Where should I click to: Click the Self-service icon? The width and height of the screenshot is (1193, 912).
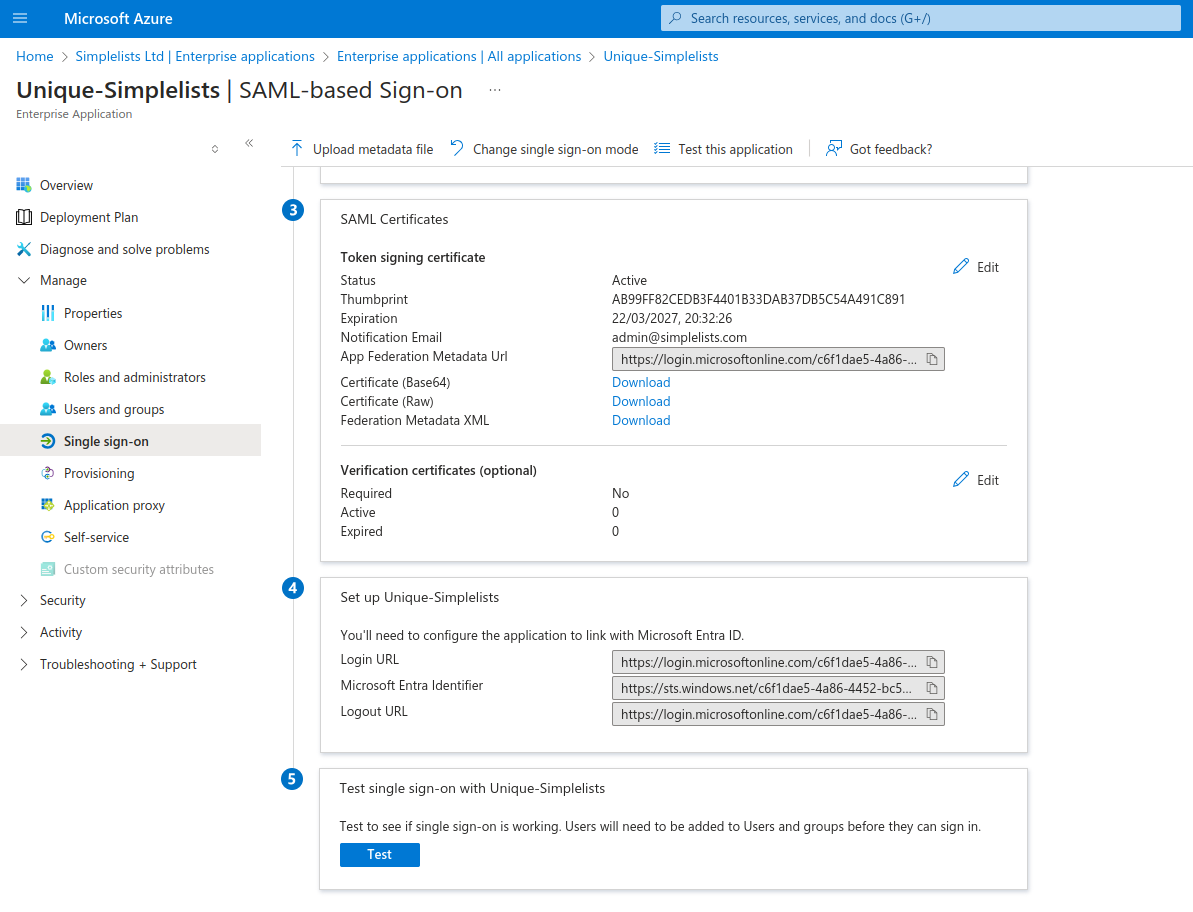48,536
